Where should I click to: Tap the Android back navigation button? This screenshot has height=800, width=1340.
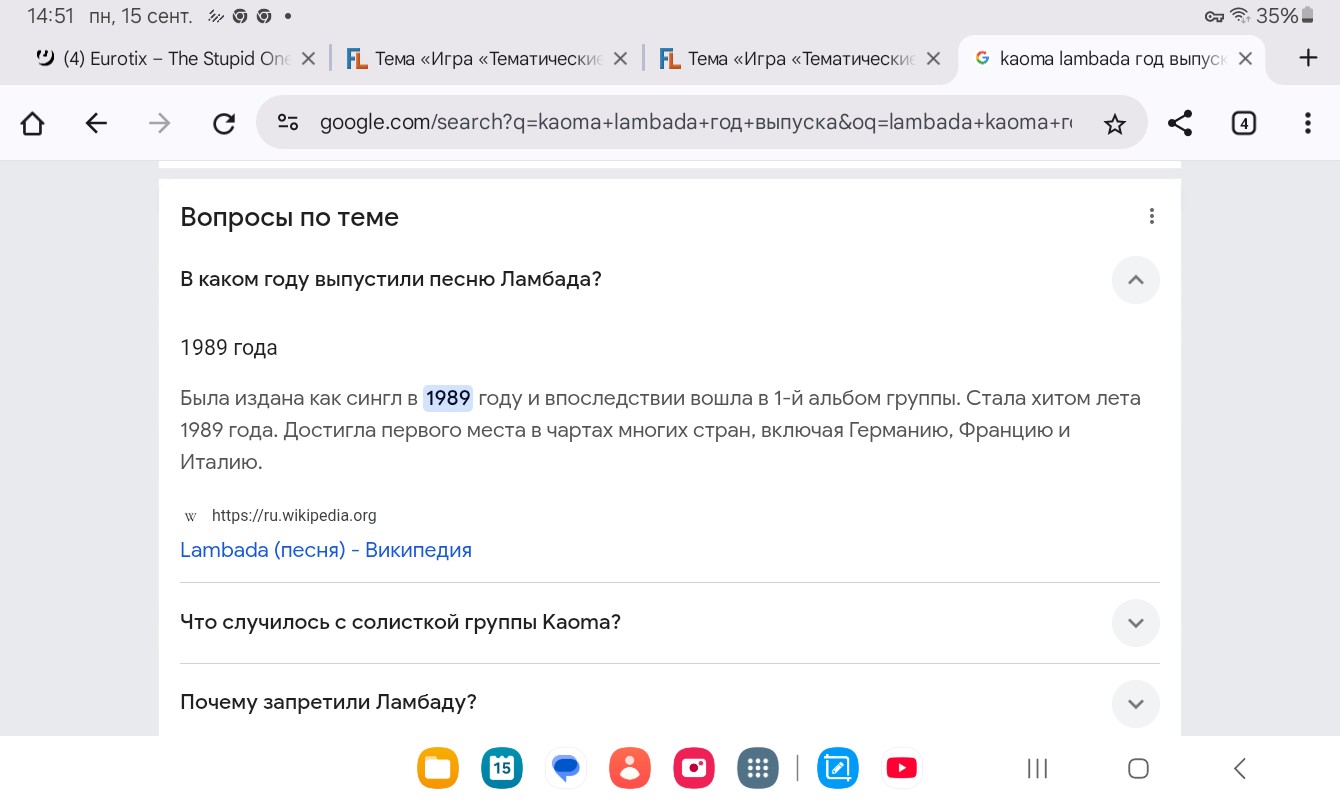[1239, 768]
